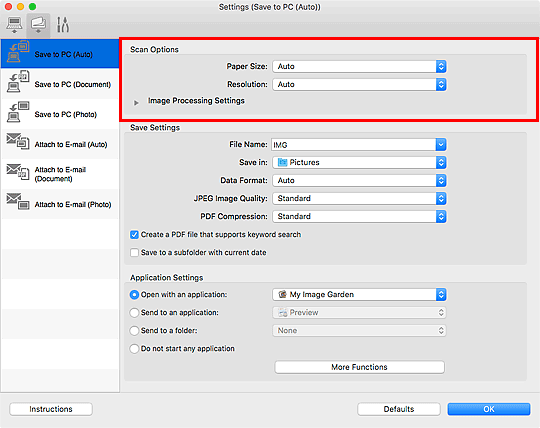The image size is (540, 428).
Task: Click the Save to PC (Photo) icon
Action: pos(18,112)
